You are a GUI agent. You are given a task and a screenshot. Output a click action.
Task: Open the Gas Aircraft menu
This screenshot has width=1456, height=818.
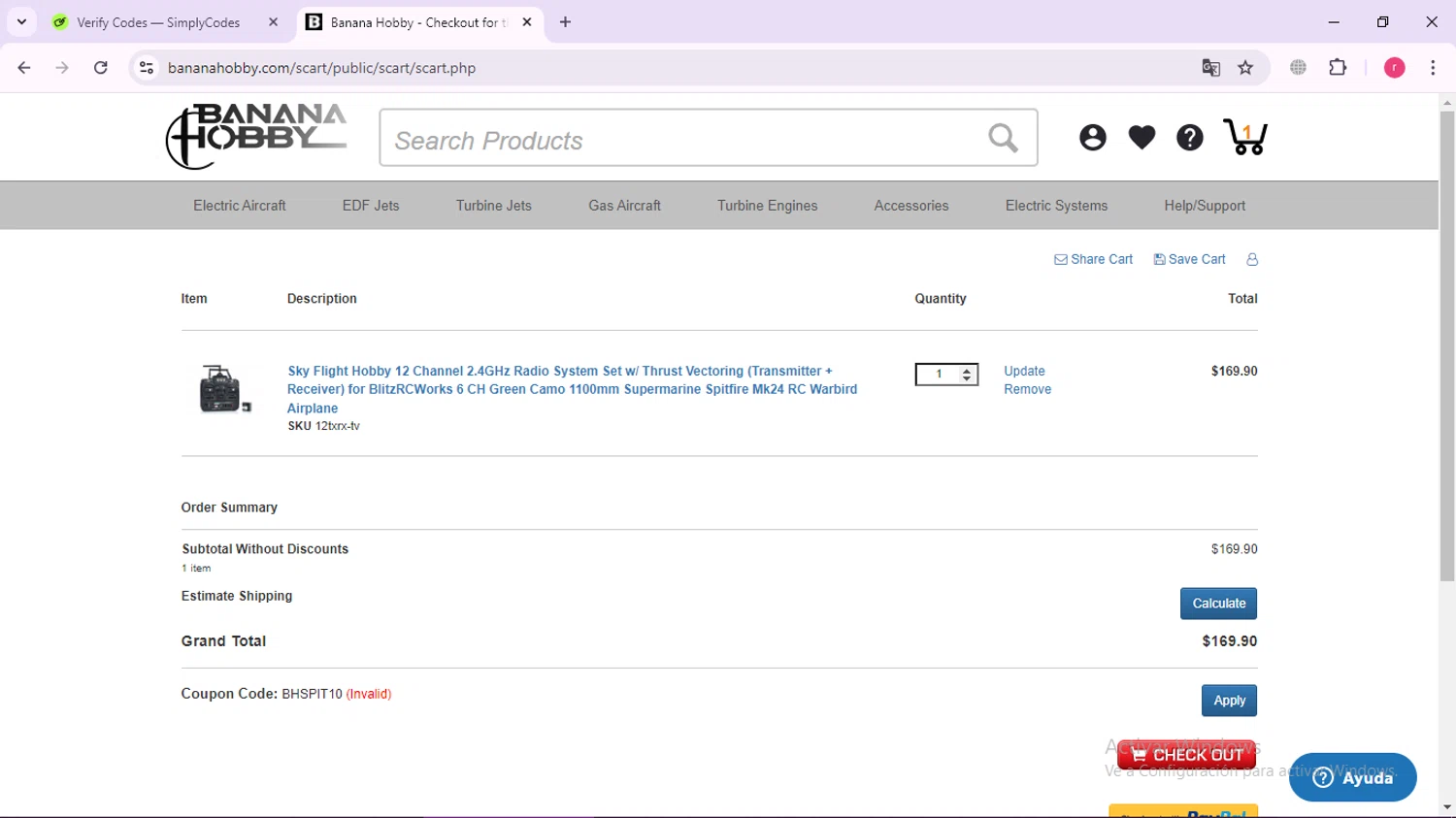[624, 206]
